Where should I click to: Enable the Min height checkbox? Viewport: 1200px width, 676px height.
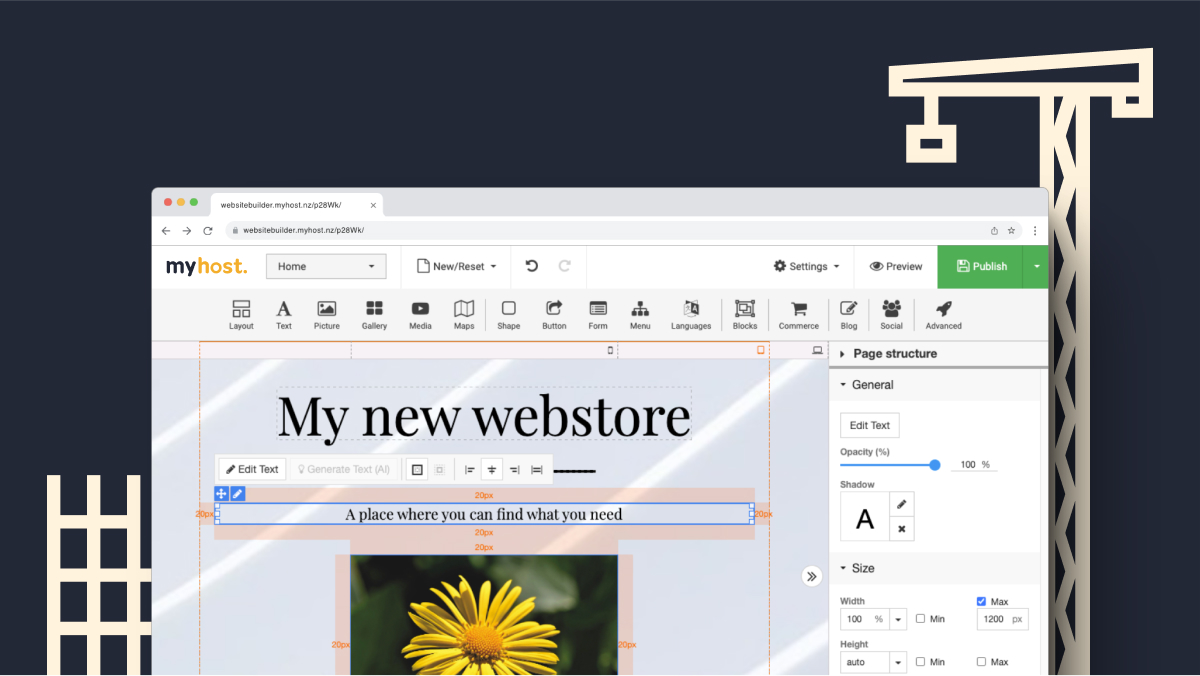point(919,661)
